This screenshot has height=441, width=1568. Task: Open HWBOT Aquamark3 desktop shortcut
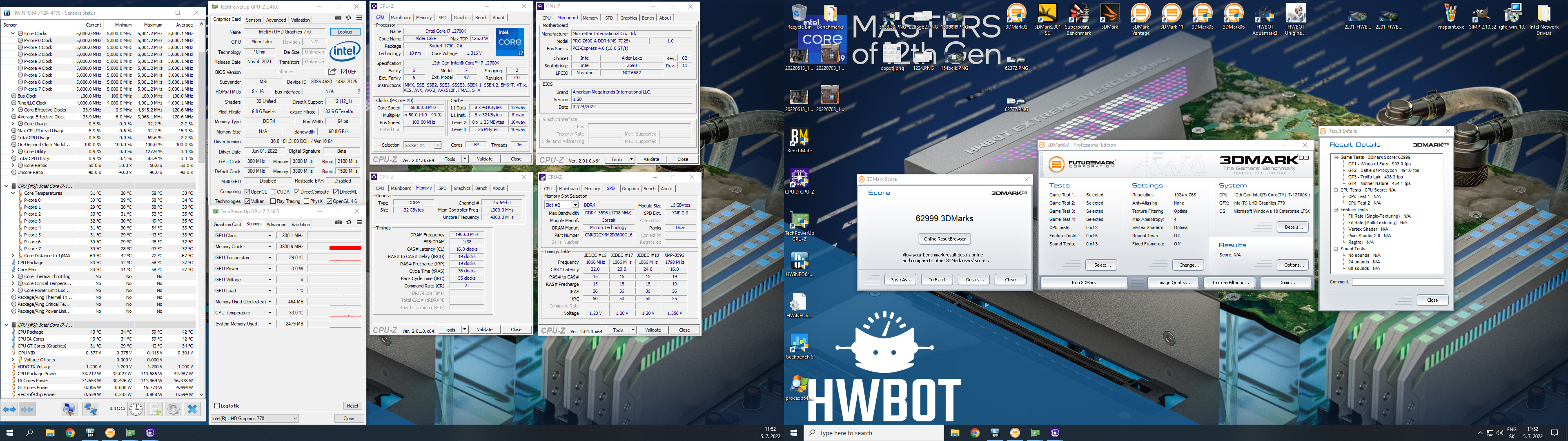1264,19
